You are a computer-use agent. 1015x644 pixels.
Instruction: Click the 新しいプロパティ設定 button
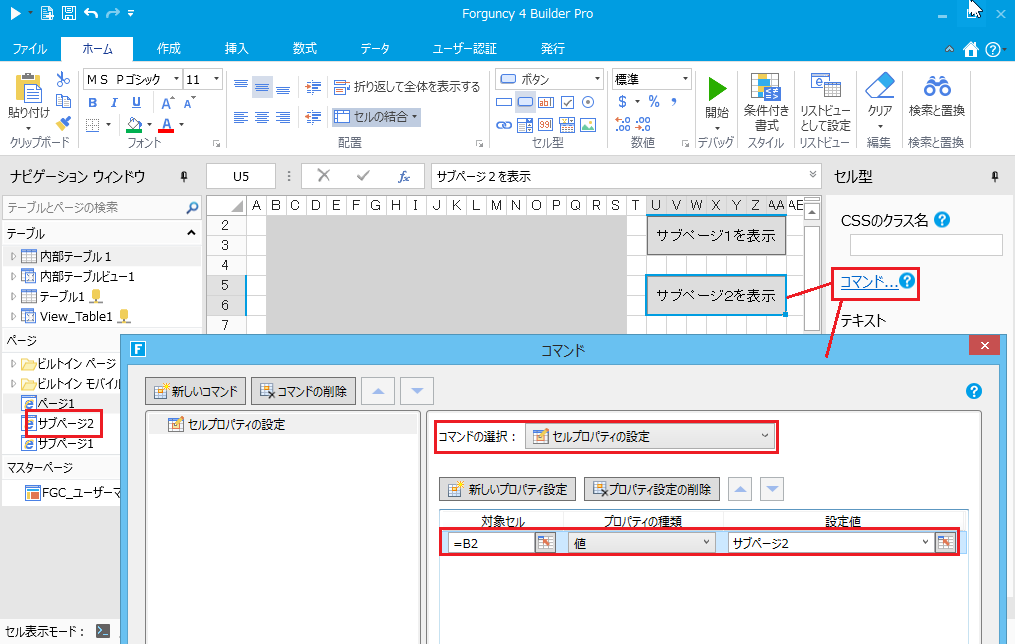click(x=508, y=489)
